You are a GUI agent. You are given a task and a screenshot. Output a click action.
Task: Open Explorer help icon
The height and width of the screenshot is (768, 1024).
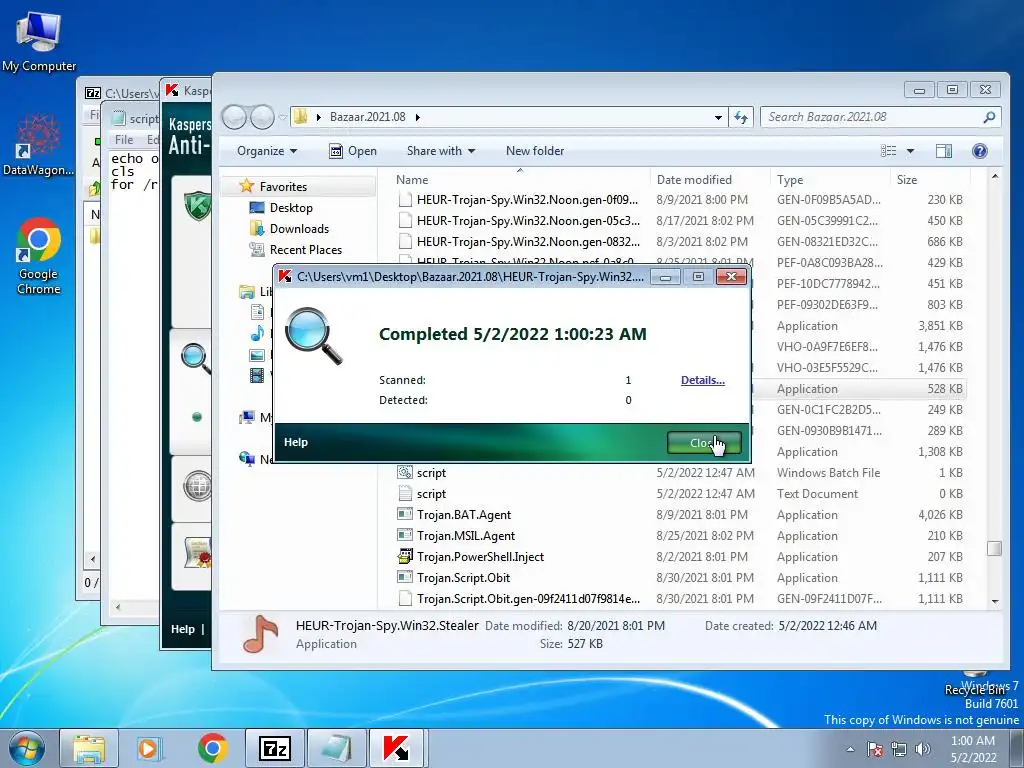980,151
